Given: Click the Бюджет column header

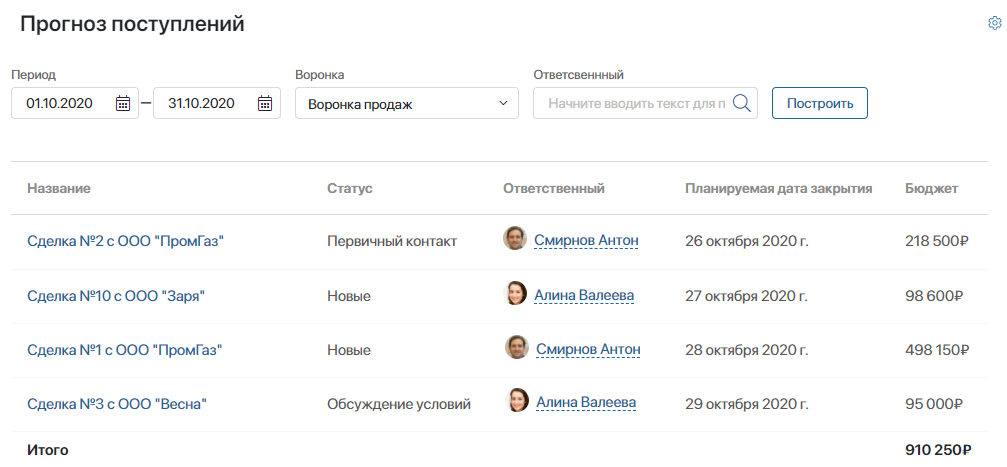Looking at the screenshot, I should coord(932,188).
